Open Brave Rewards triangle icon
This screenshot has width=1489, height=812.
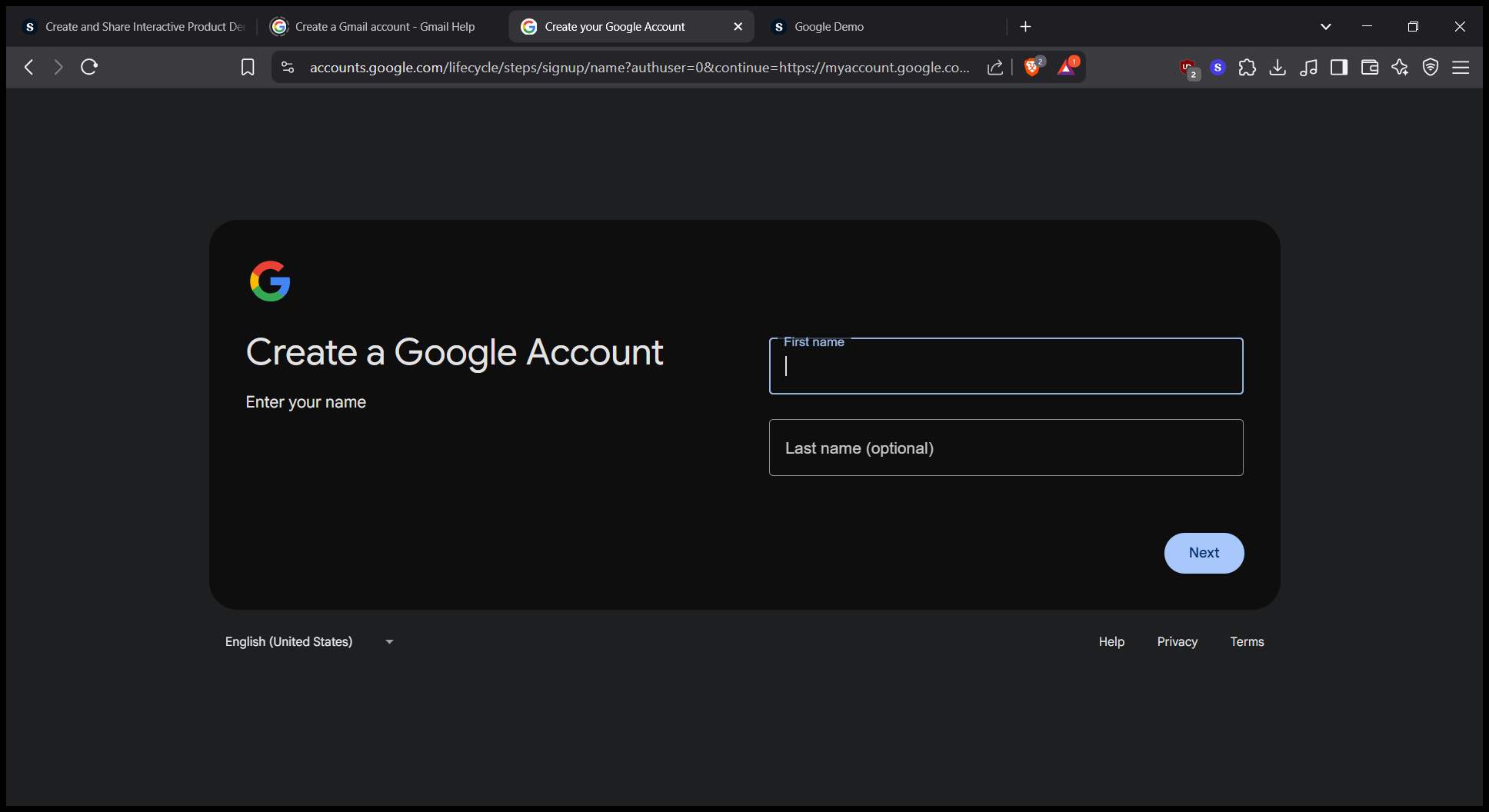(1067, 67)
